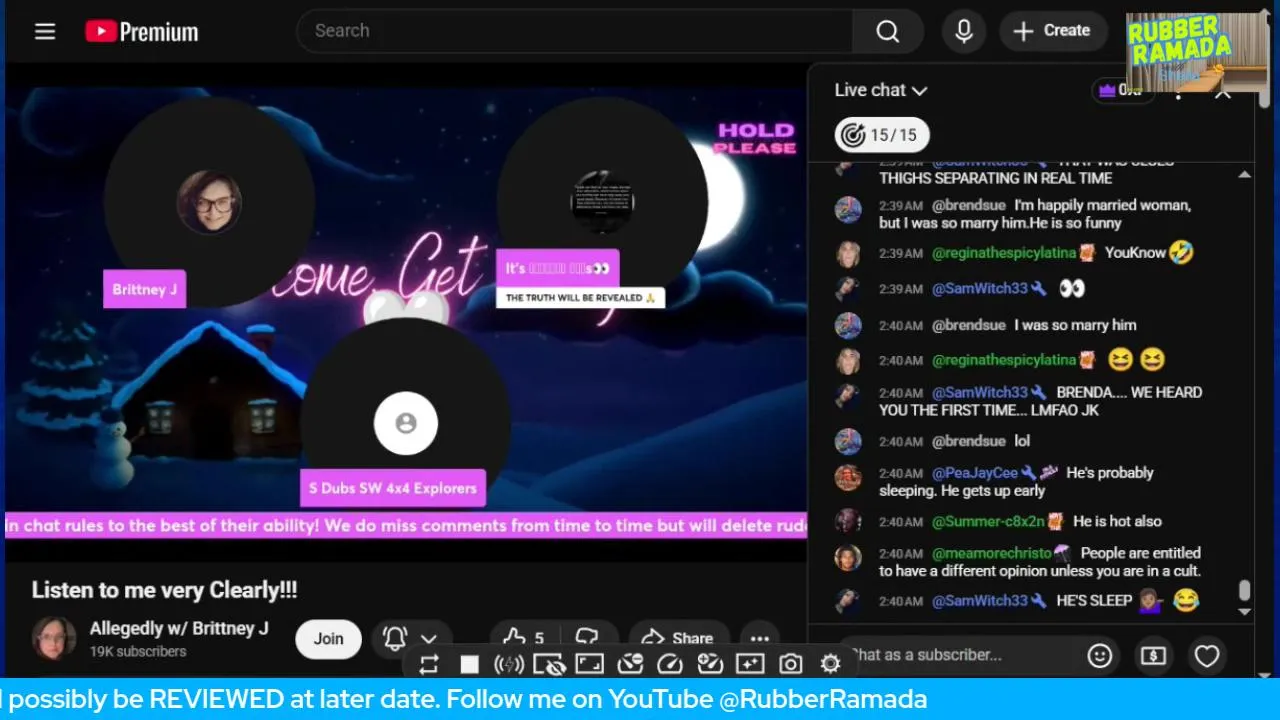1280x720 pixels.
Task: Click the sparkle effects frame icon
Action: click(750, 664)
